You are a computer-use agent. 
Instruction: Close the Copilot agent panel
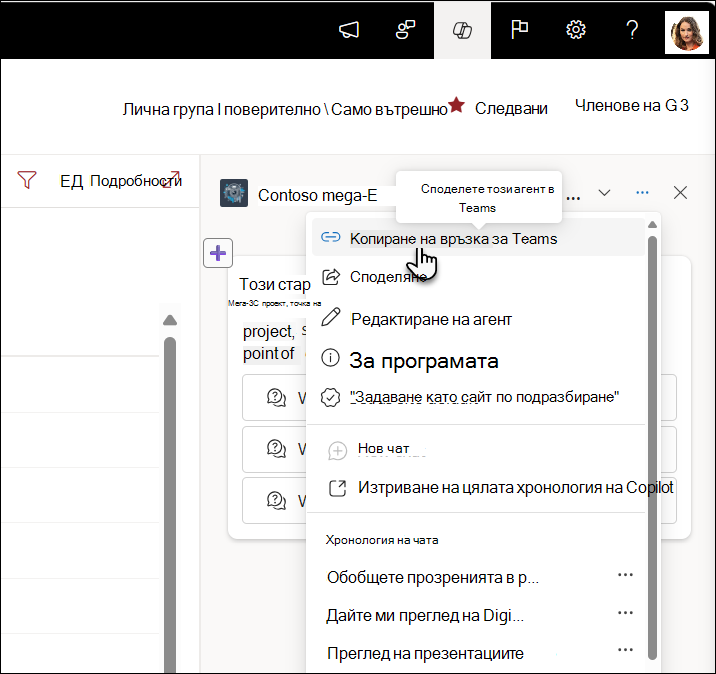pyautogui.click(x=680, y=193)
